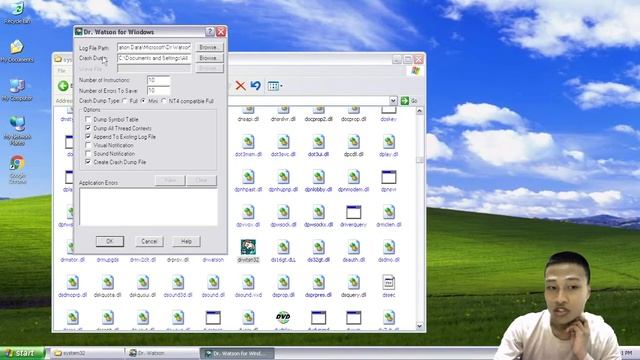Select the dssec file icon
The width and height of the screenshot is (640, 360).
389,282
